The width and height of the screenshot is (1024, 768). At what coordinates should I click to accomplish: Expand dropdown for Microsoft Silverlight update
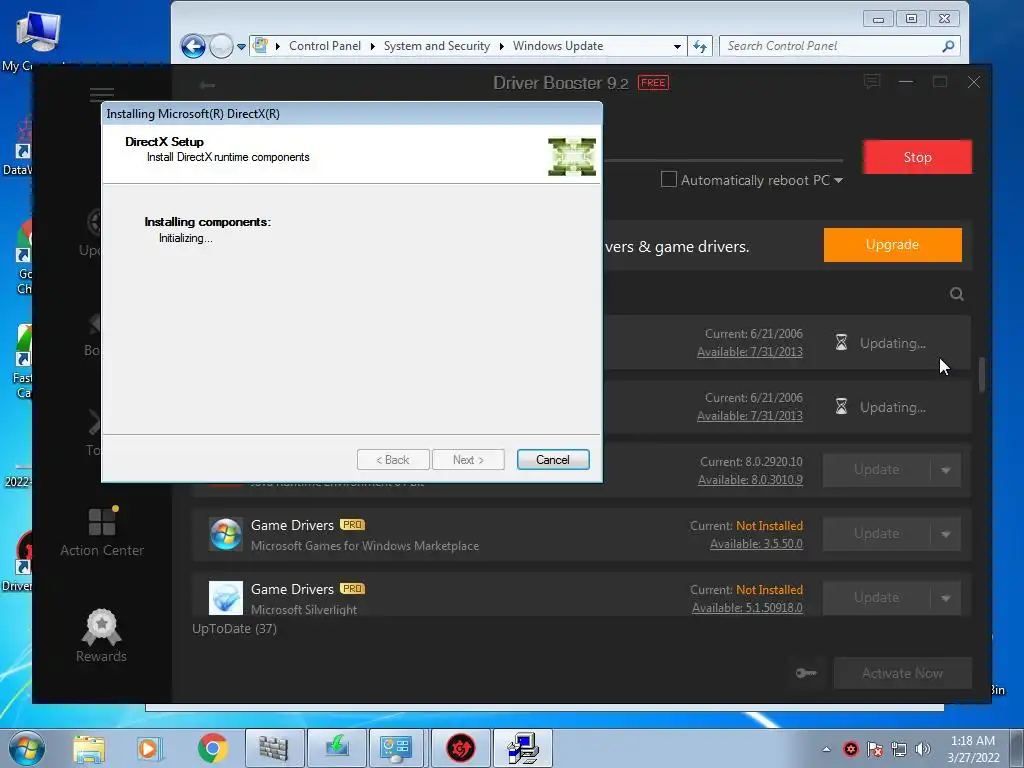946,598
